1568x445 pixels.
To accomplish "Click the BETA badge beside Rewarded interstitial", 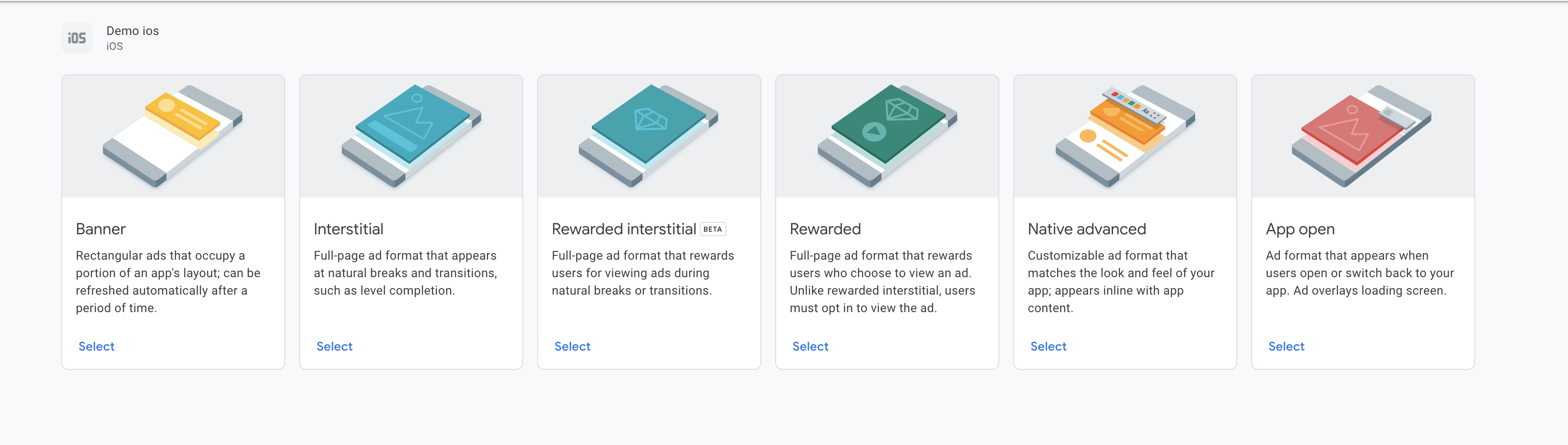I will (x=713, y=229).
